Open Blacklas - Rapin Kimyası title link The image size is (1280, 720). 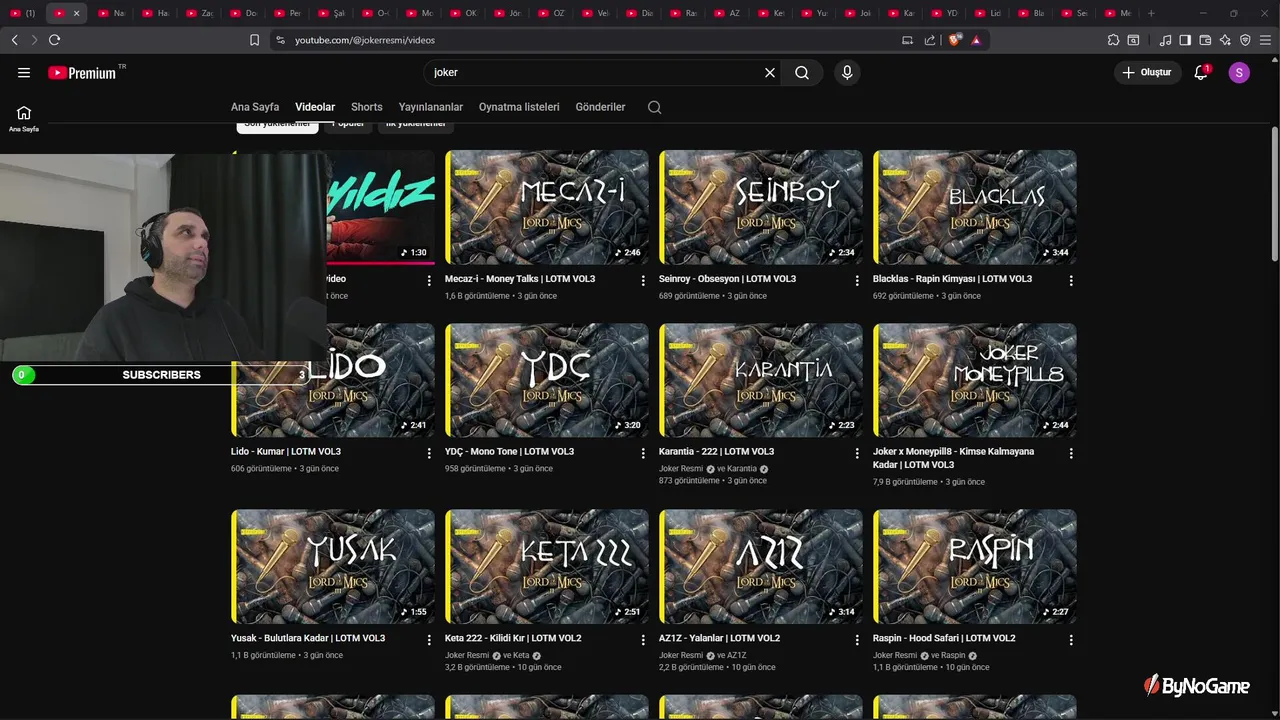[x=952, y=279]
